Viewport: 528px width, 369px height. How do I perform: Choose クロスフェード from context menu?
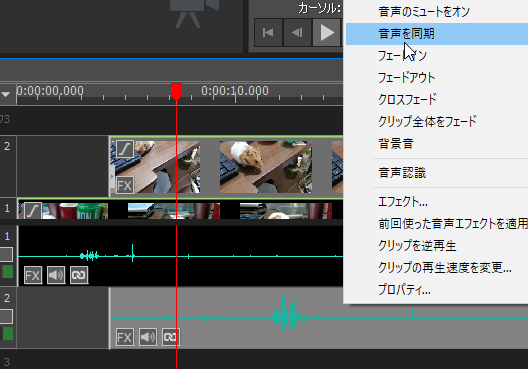click(x=437, y=99)
